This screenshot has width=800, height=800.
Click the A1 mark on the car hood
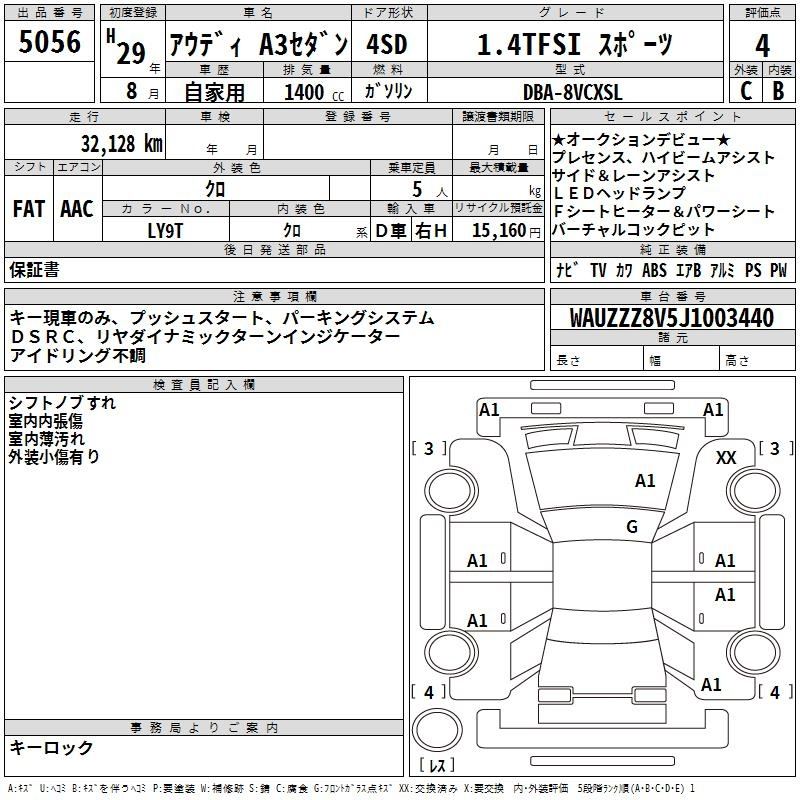[x=645, y=481]
